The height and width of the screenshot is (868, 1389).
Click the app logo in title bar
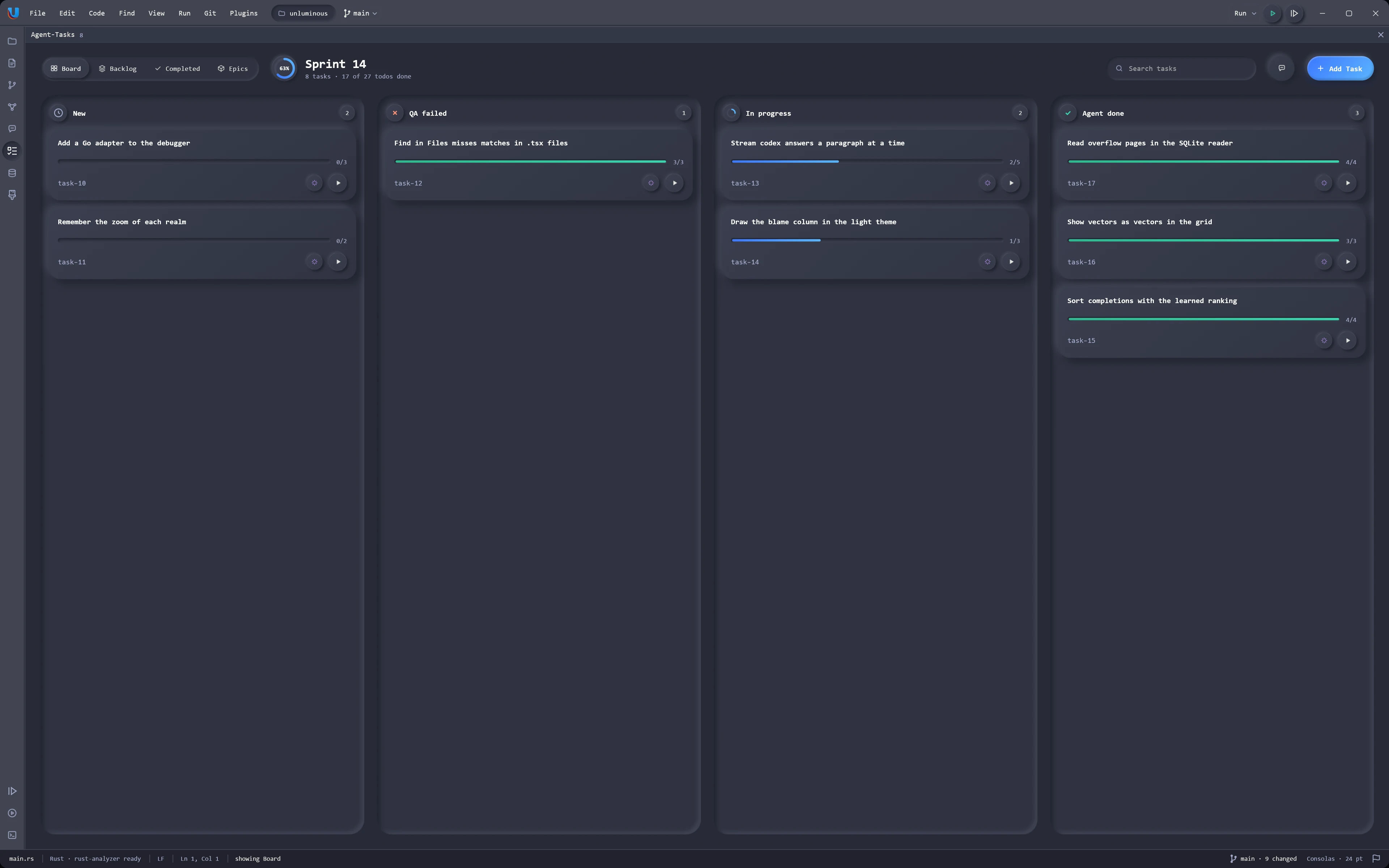pos(13,13)
